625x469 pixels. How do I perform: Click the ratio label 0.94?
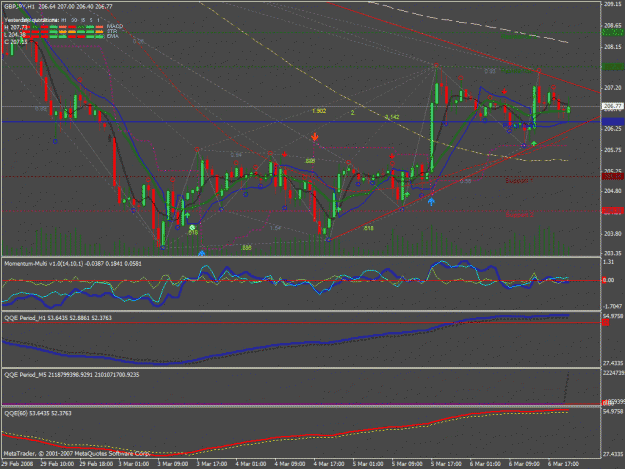236,155
